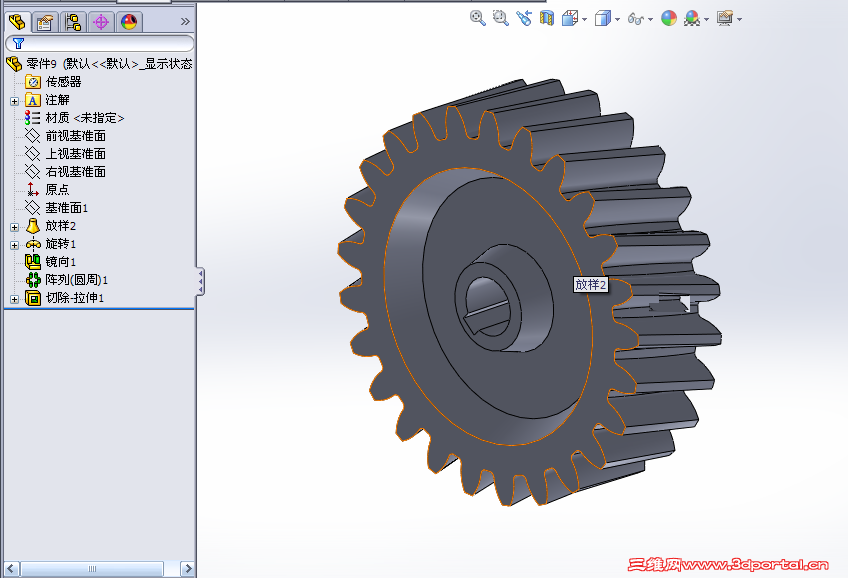Open the View Settings dropdown arrow
848x578 pixels.
point(739,19)
